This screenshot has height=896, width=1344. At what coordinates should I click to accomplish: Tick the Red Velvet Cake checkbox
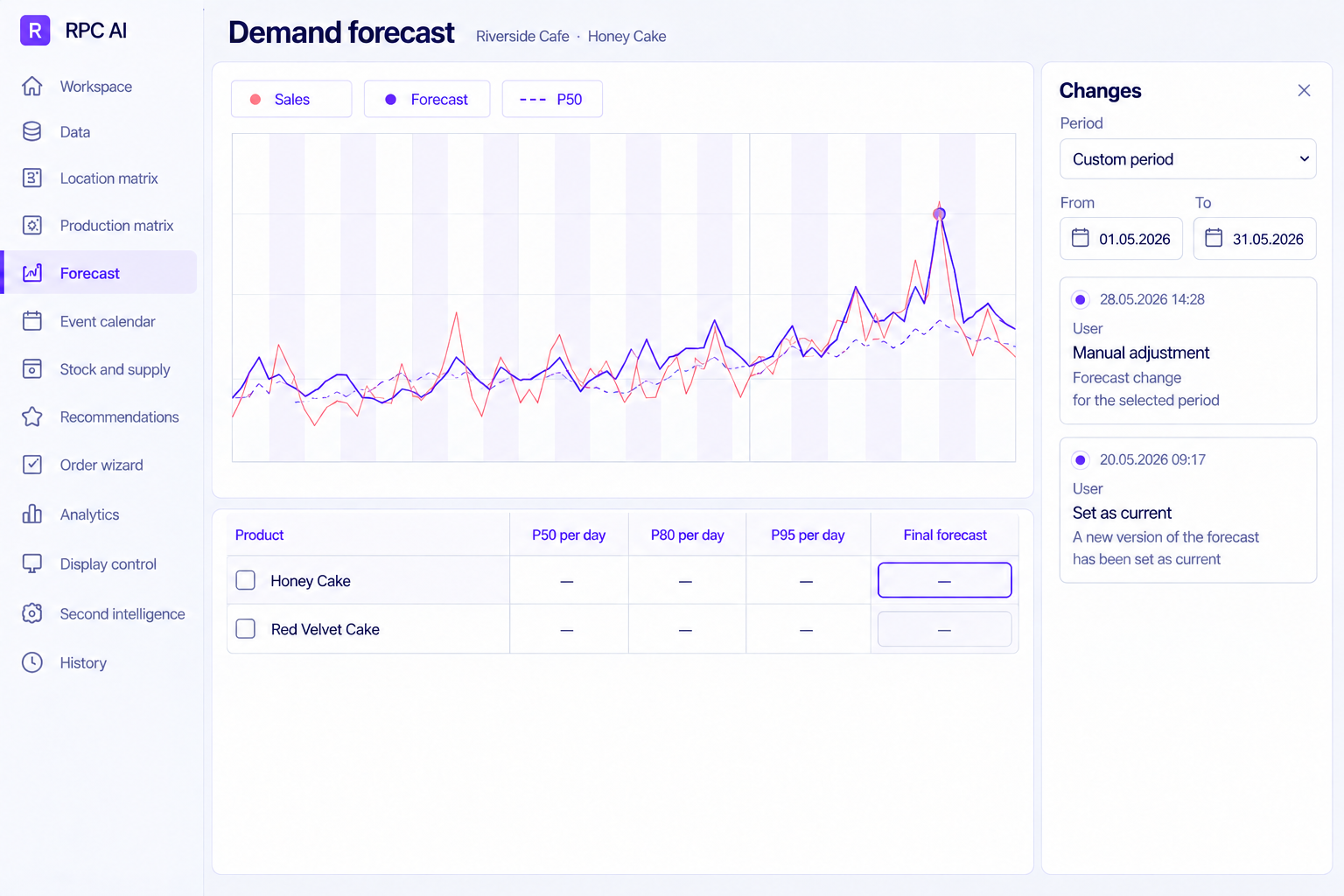coord(246,629)
